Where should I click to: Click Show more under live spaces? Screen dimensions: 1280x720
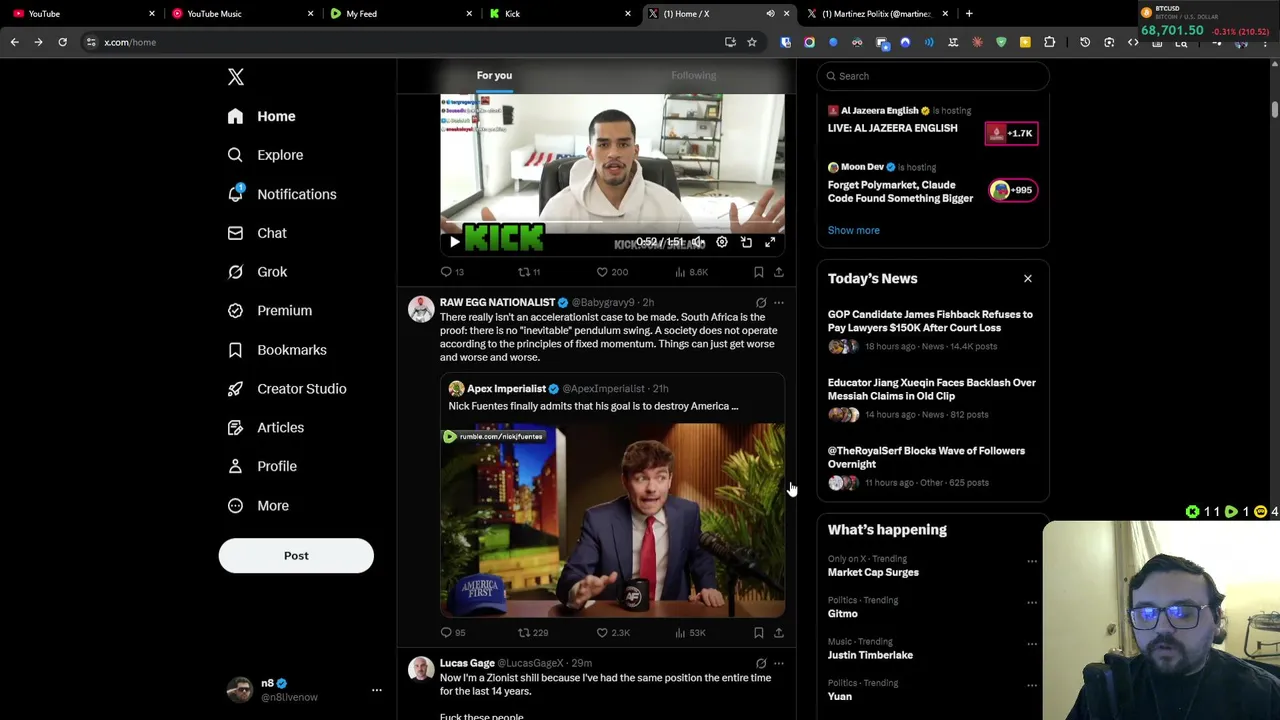click(854, 230)
